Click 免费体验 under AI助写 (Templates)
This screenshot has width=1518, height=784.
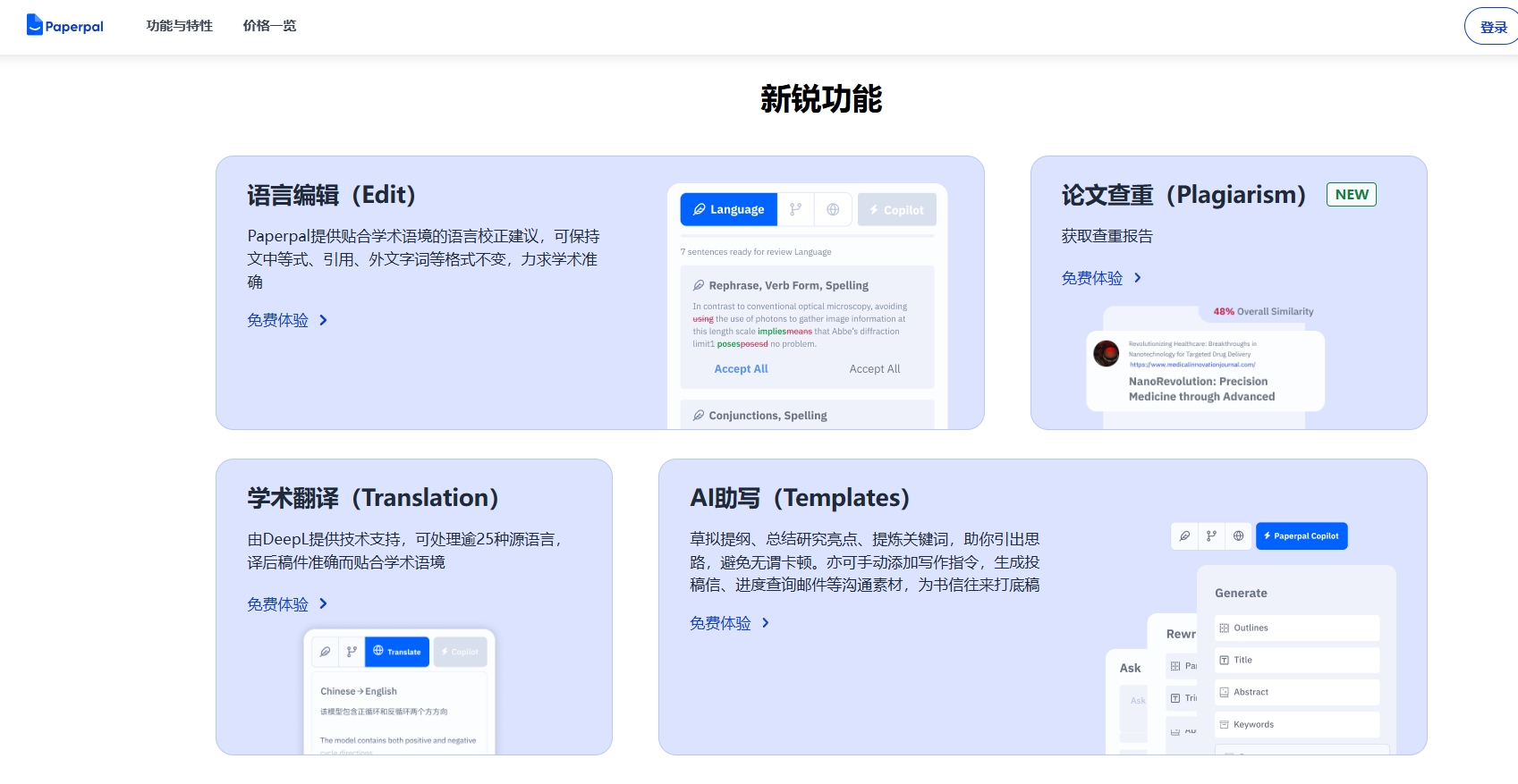coord(720,623)
